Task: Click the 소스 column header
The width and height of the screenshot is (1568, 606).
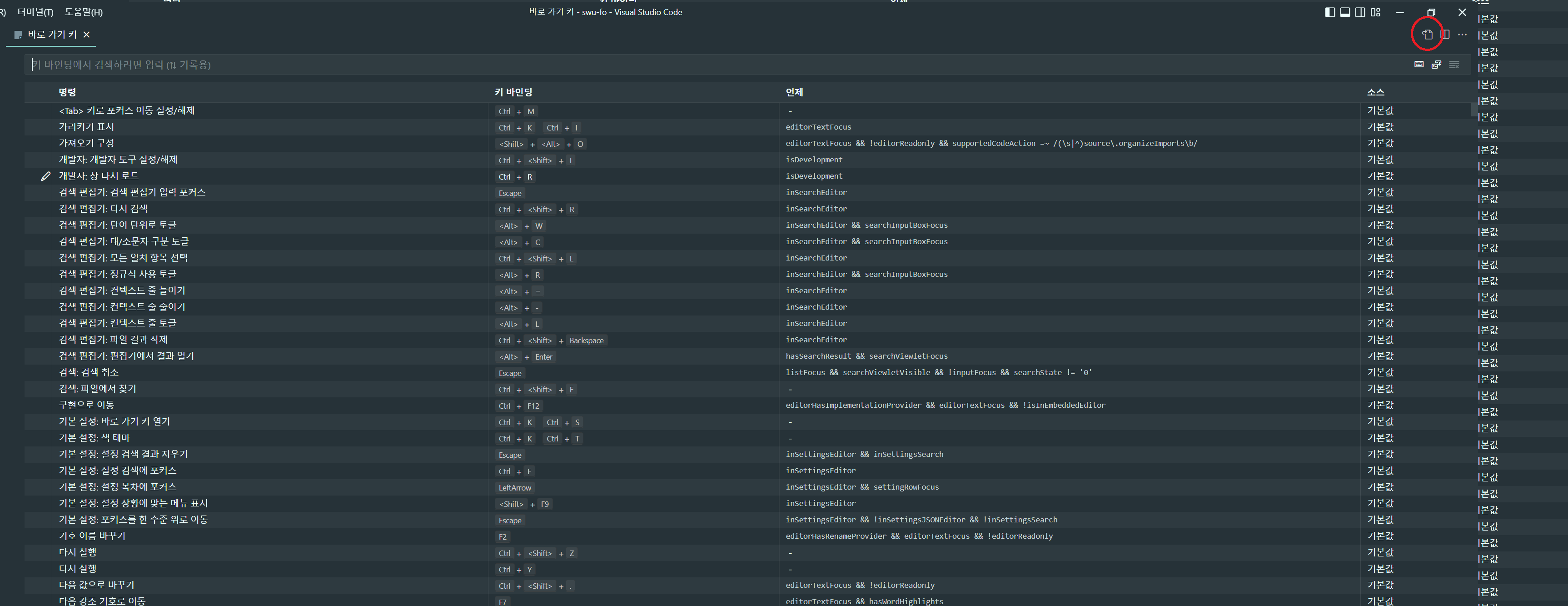Action: coord(1375,92)
